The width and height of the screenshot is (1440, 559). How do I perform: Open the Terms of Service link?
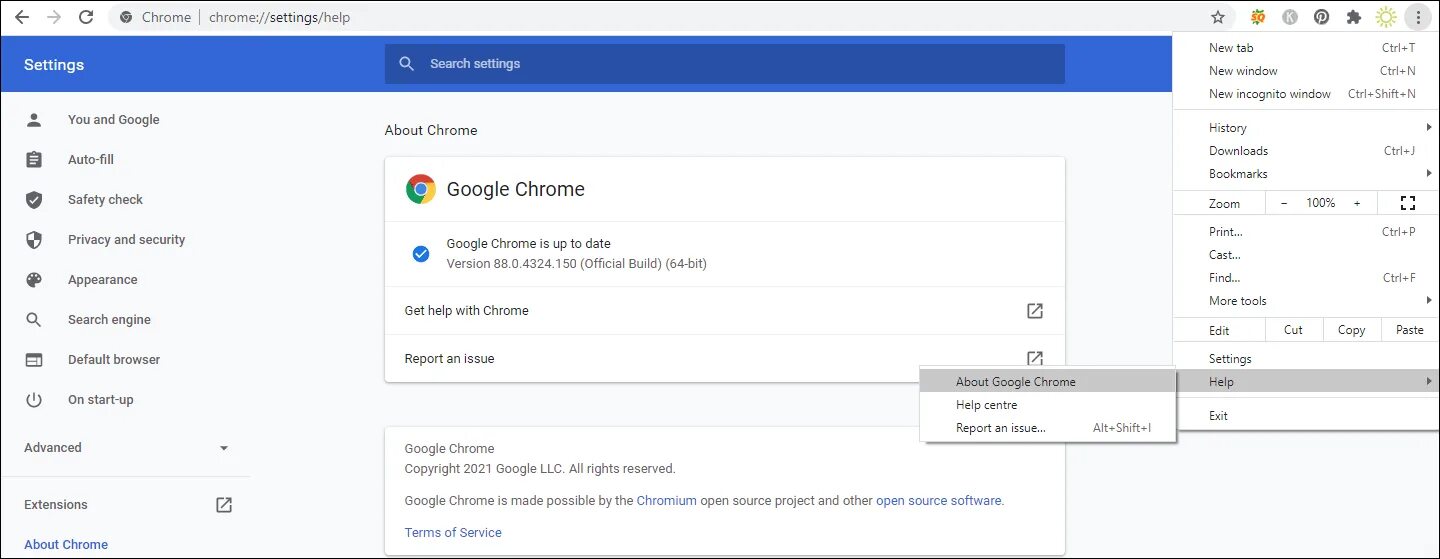[453, 533]
